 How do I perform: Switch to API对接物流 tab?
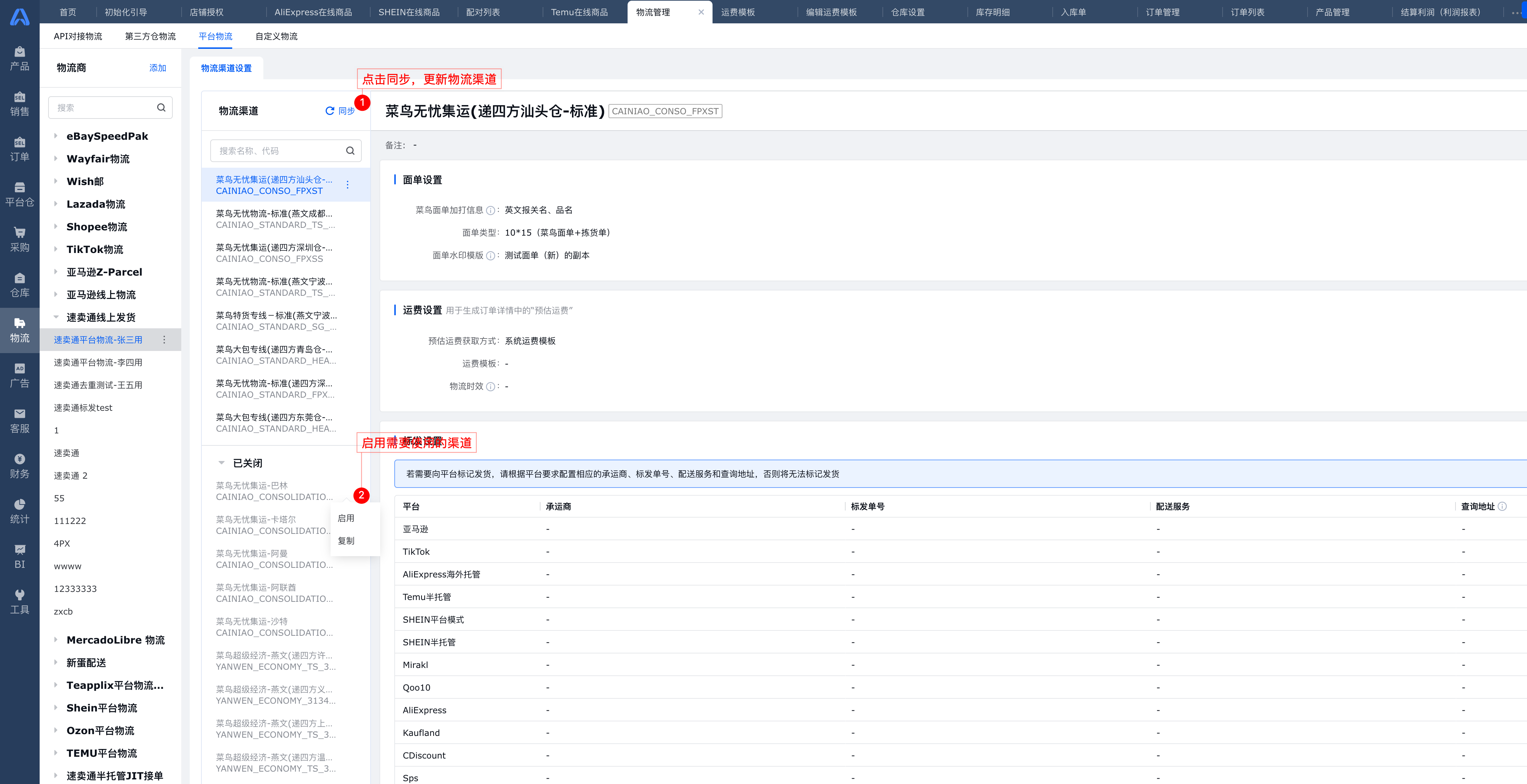78,36
